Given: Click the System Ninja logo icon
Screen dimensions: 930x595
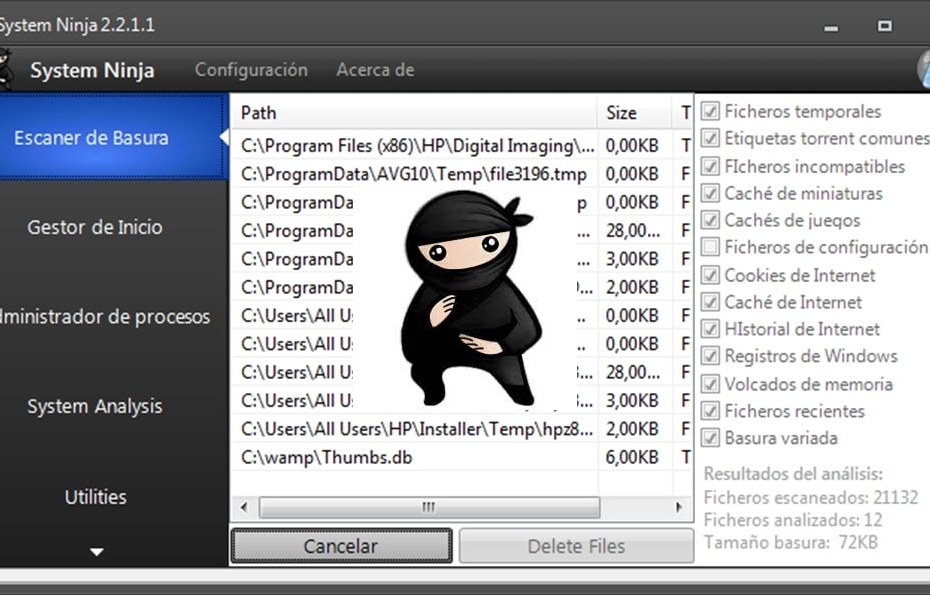Looking at the screenshot, I should [x=5, y=69].
